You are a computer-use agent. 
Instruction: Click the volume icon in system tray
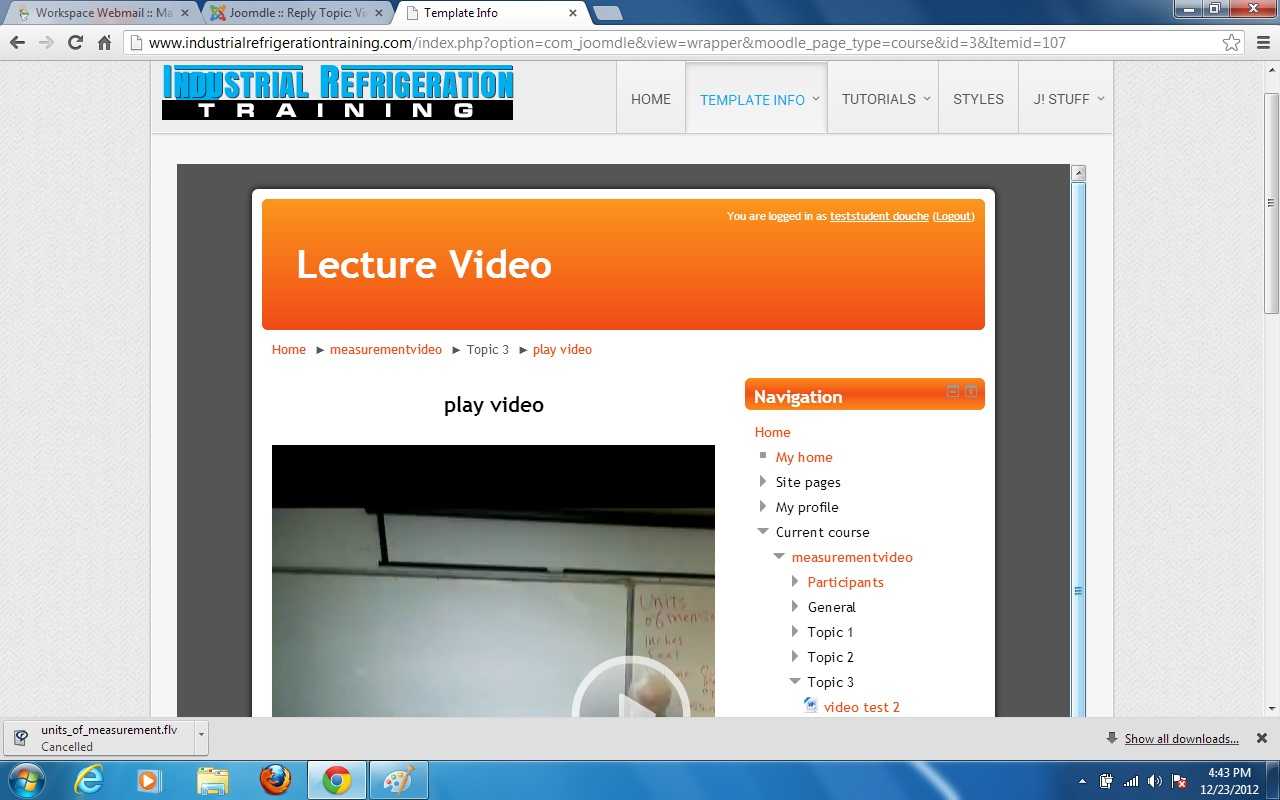pyautogui.click(x=1154, y=781)
